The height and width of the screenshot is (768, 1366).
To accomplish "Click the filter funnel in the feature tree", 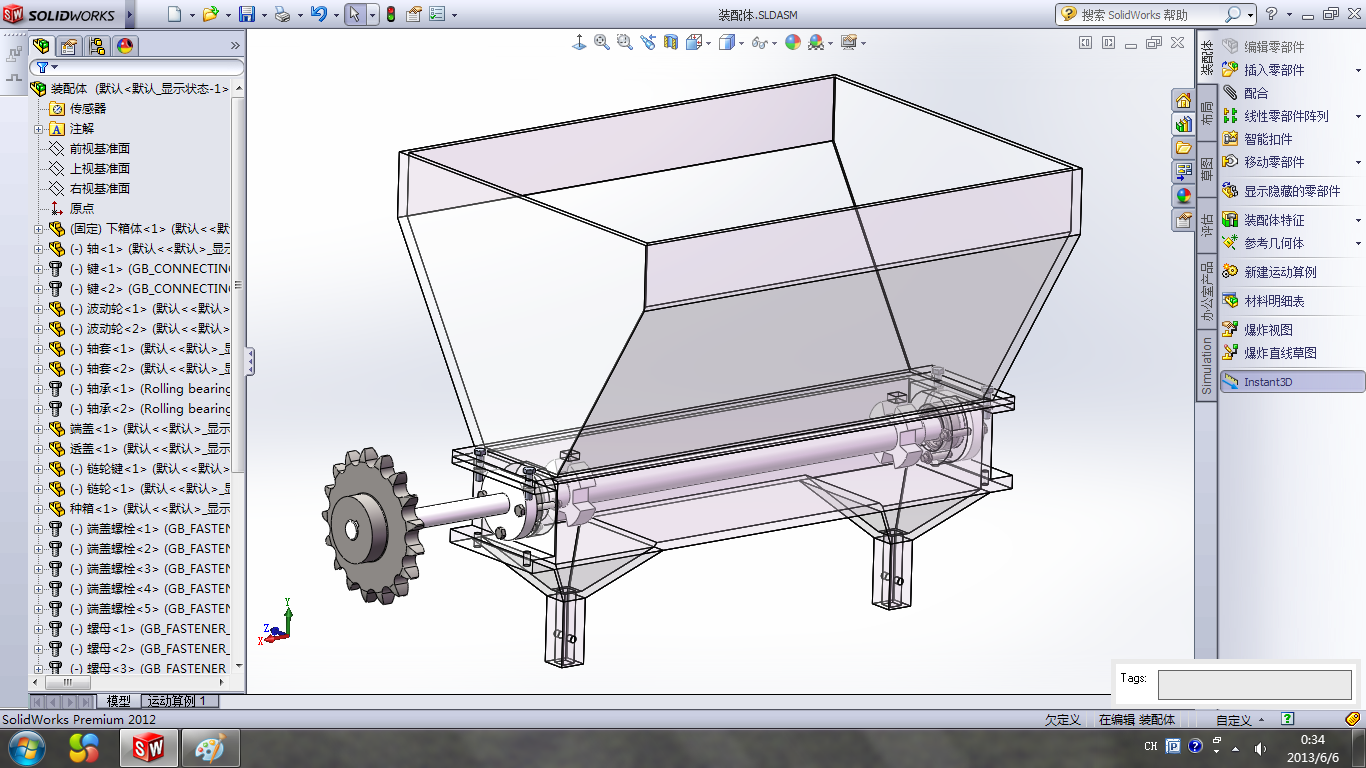I will pos(42,67).
